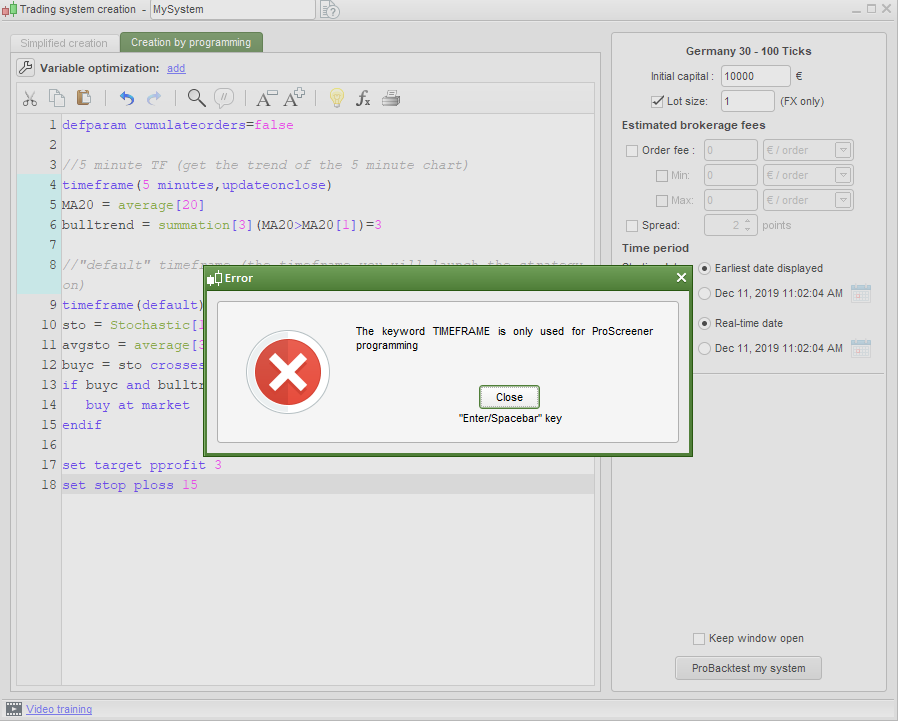Screen dimensions: 898x721
Task: Select the start date Dec 11, 2019 radio
Action: [x=704, y=293]
